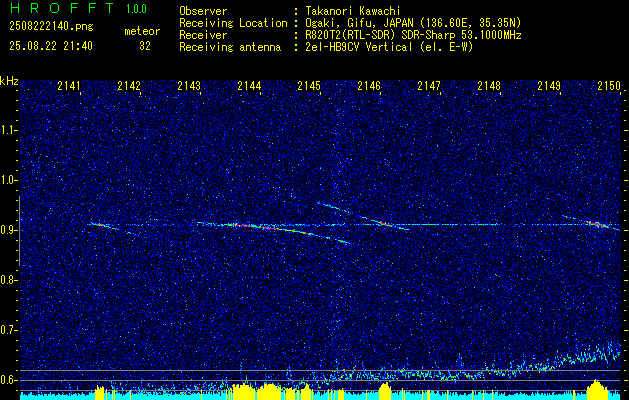
Task: Click time marker 2145
Action: pyautogui.click(x=309, y=85)
